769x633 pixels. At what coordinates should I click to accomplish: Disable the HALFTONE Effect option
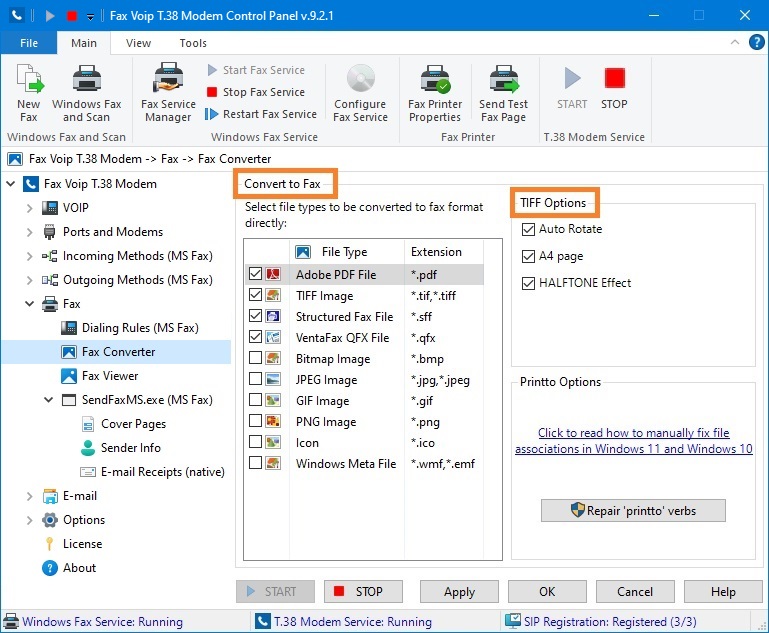pyautogui.click(x=528, y=283)
